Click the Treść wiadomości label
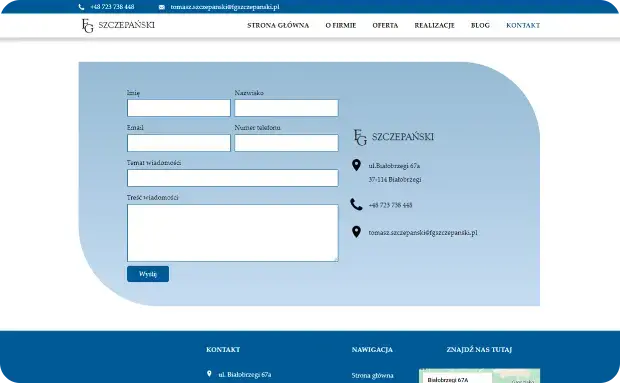620x383 pixels. pyautogui.click(x=153, y=197)
